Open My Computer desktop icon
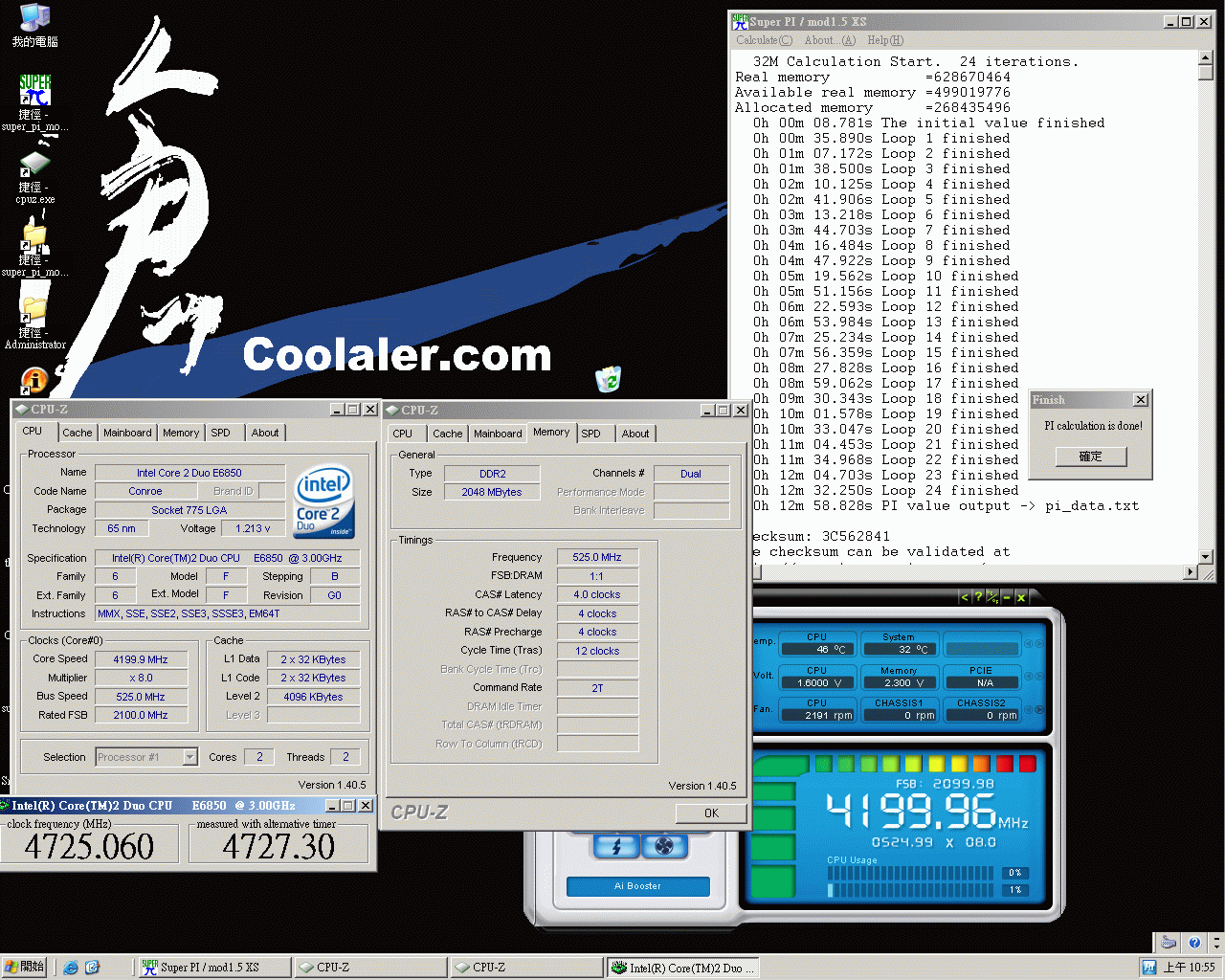1225x980 pixels. click(34, 25)
